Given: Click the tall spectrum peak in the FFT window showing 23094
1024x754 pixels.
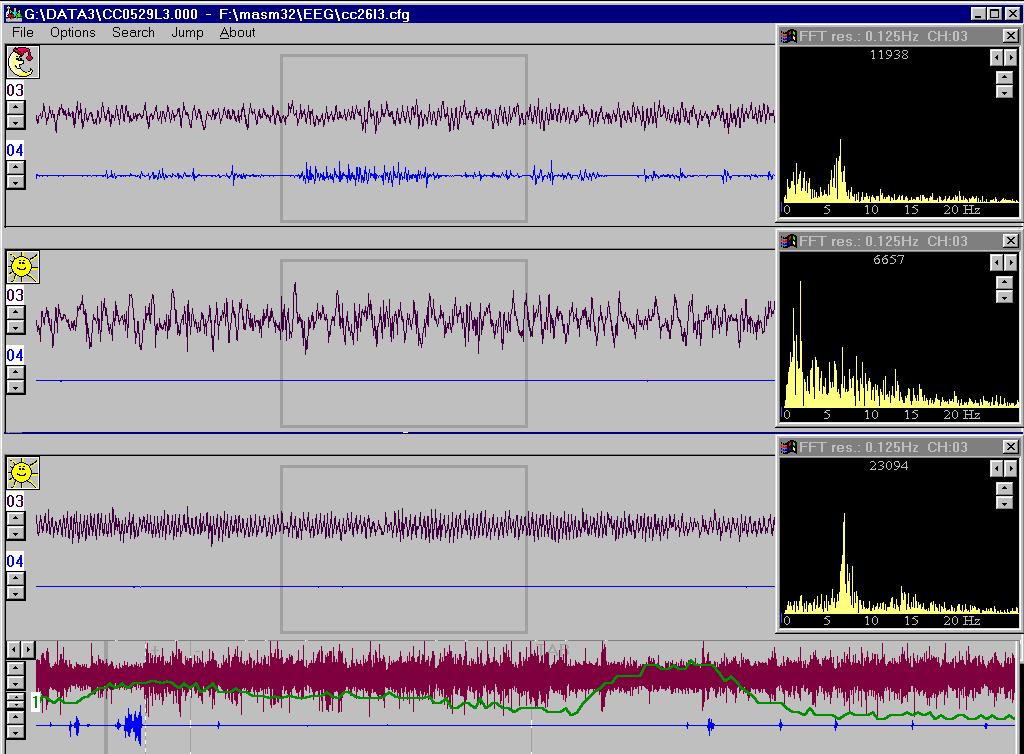Looking at the screenshot, I should 844,561.
